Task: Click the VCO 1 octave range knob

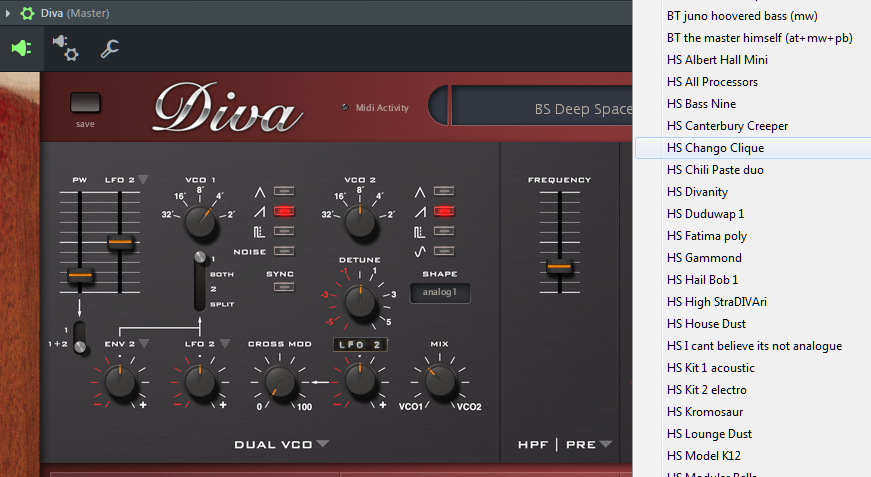Action: pos(200,221)
